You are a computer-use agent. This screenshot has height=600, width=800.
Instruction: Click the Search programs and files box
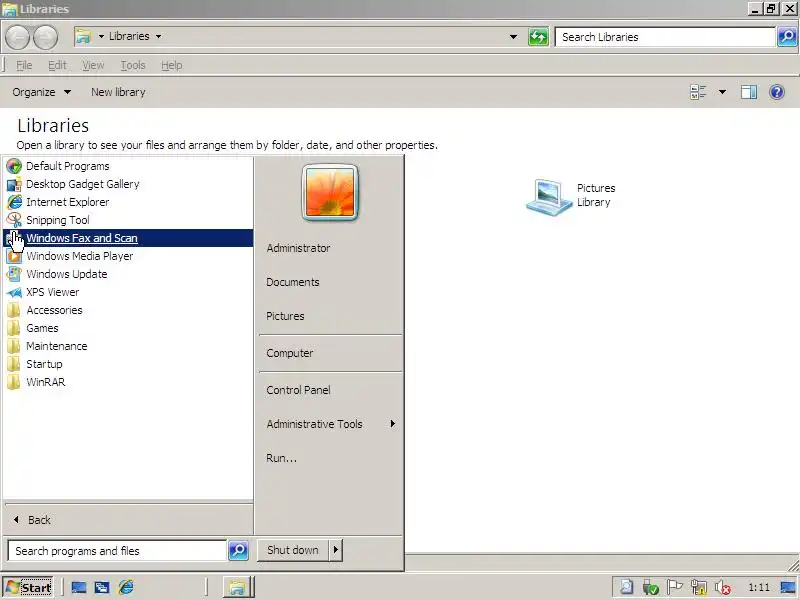click(x=117, y=551)
